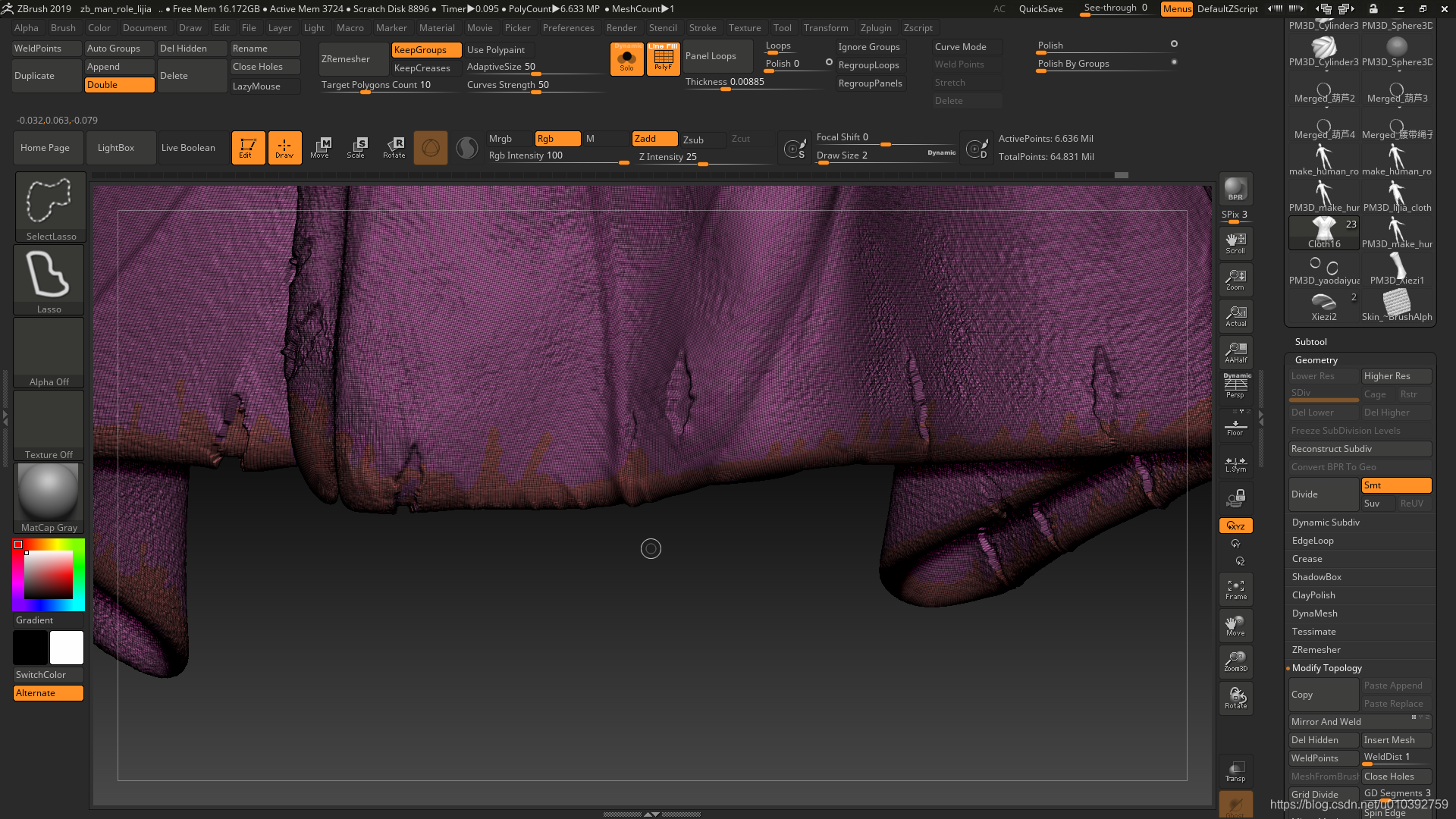Activate the Scale transform tool

click(x=356, y=147)
